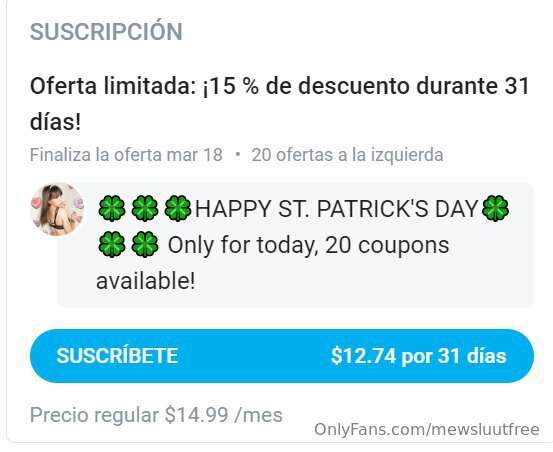Click '20 ofertas a la izquierda' text
Screen dimensions: 553x452
pyautogui.click(x=347, y=155)
